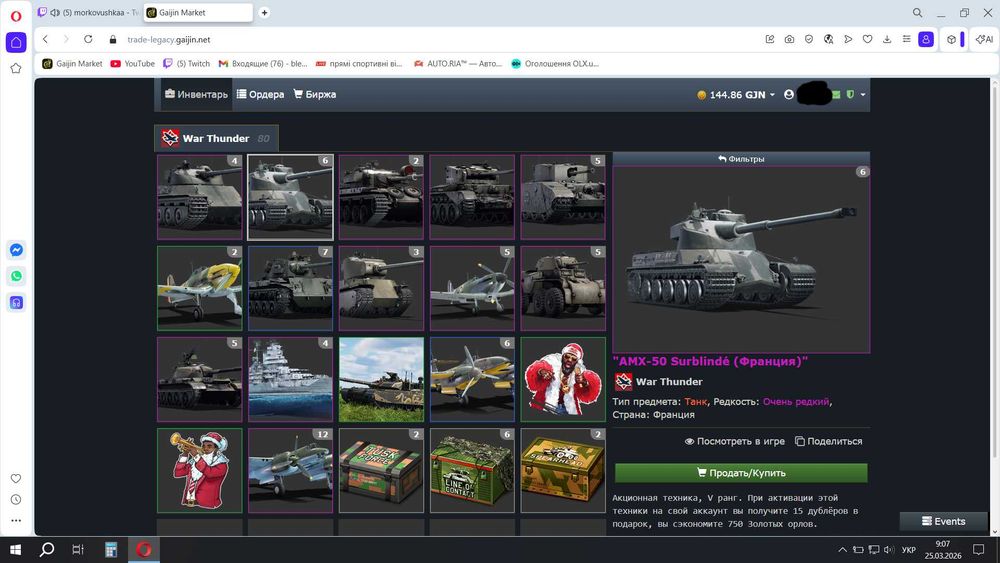1000x563 pixels.
Task: Select the Tusk Force crate thumbnail
Action: 381,471
